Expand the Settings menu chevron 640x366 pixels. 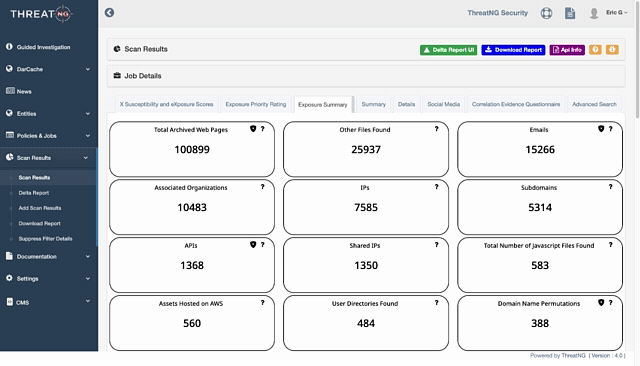88,278
